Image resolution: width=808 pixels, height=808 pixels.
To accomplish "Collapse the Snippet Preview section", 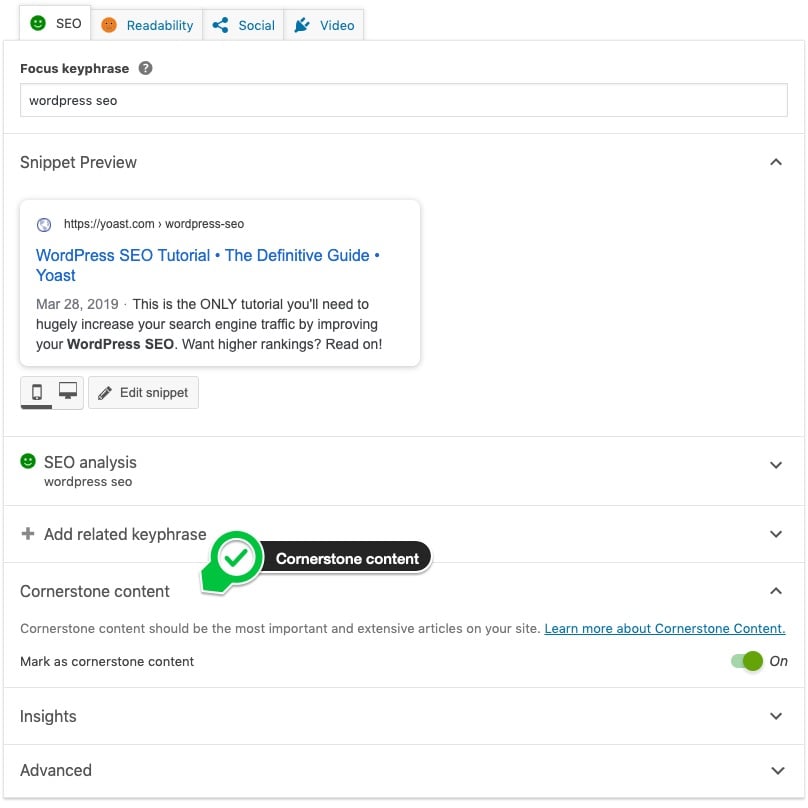I will (x=775, y=162).
